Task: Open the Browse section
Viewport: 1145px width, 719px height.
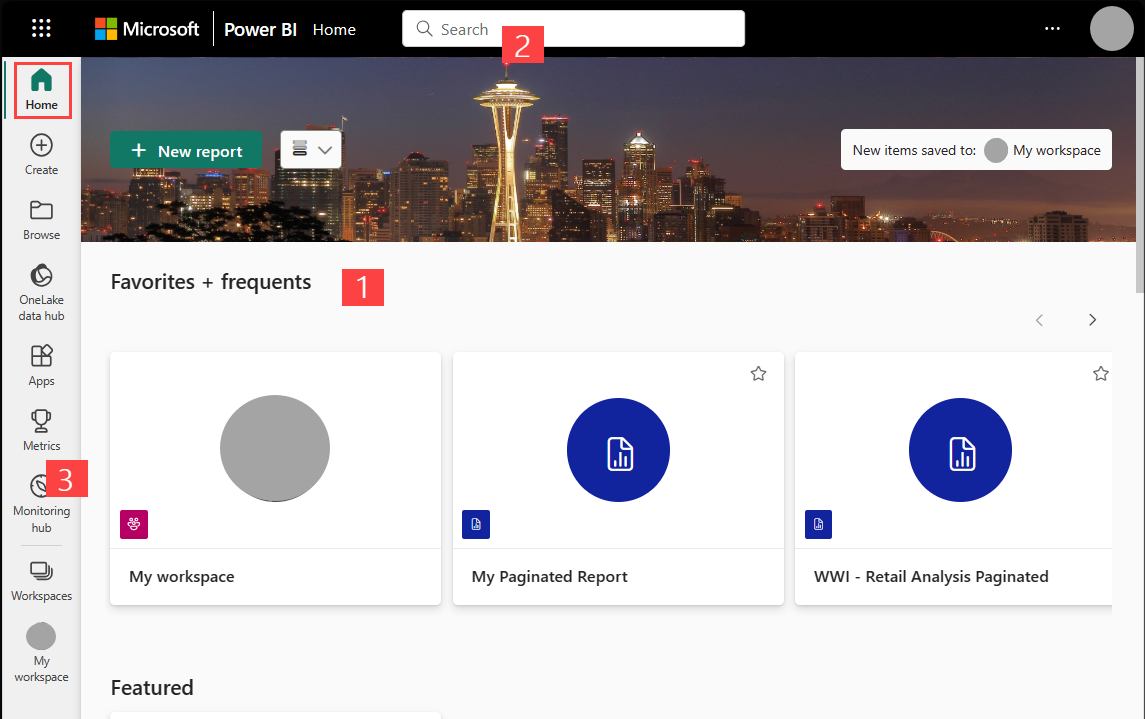Action: pyautogui.click(x=42, y=220)
